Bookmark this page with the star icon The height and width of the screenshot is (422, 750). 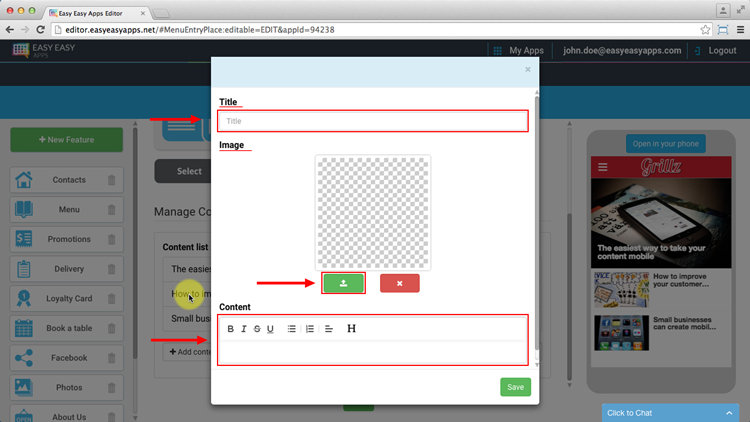pyautogui.click(x=705, y=30)
